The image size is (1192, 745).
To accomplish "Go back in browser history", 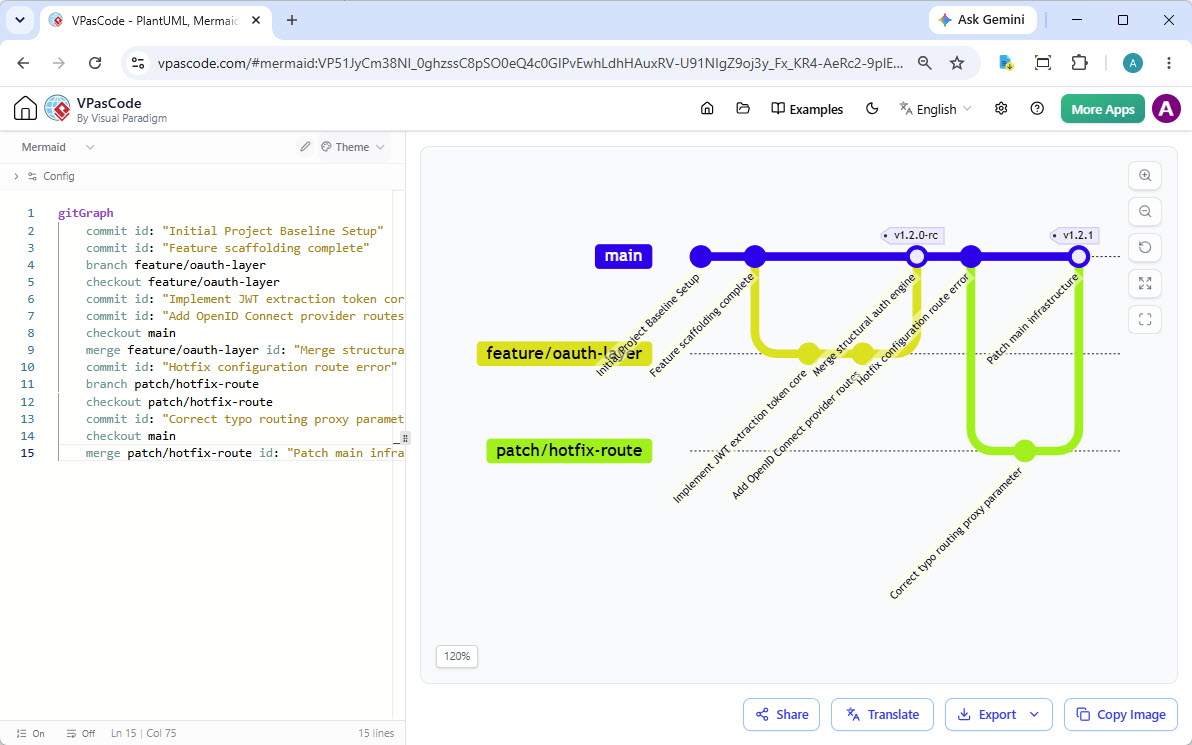I will [24, 63].
